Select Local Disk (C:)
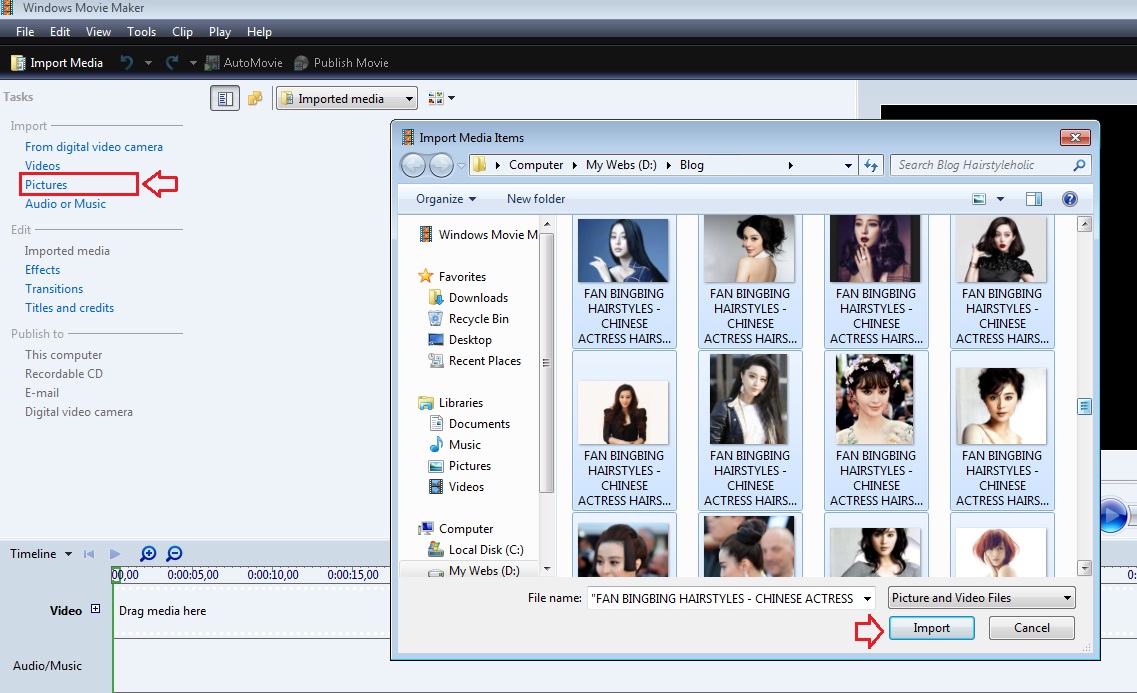 (476, 550)
